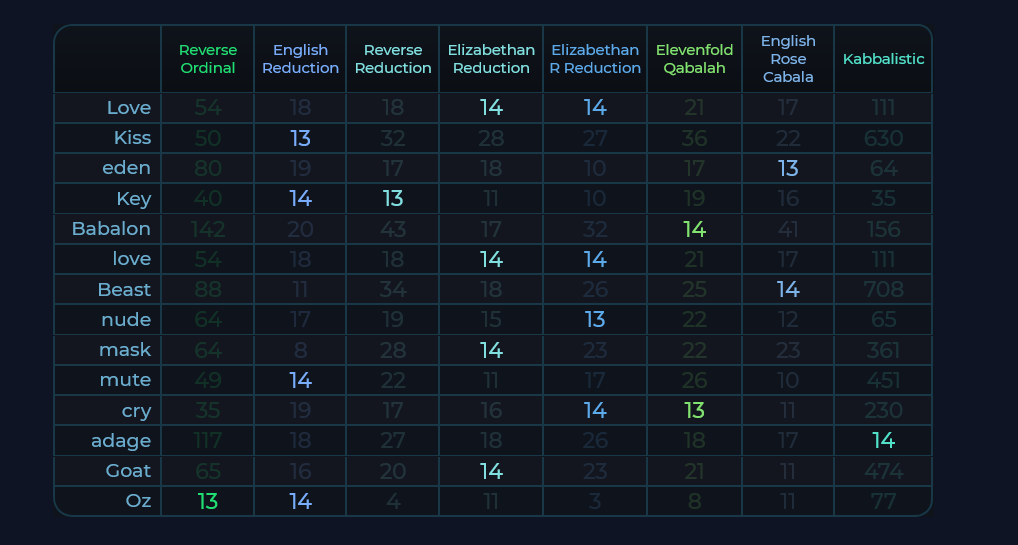
Task: Click the Reverse Ordinal column header
Action: (x=208, y=59)
